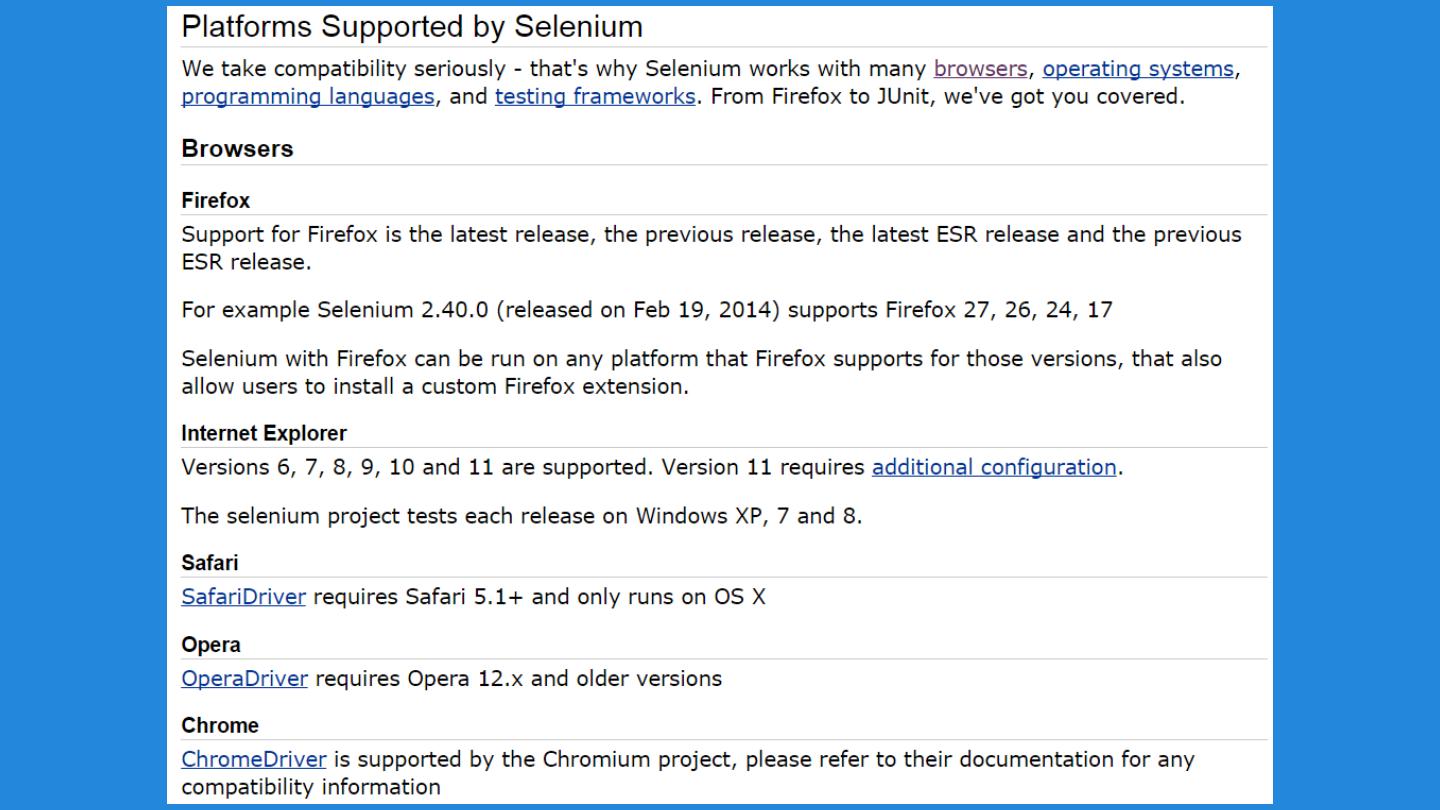
Task: Click the Browsers section heading
Action: (x=237, y=149)
